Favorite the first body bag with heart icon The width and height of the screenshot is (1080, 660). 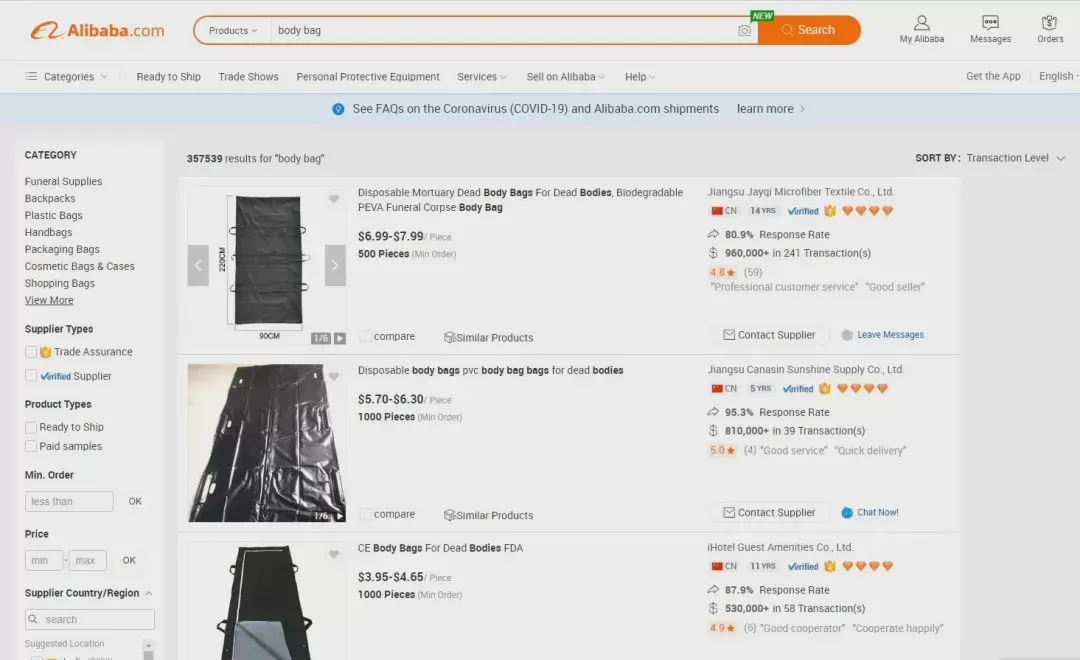click(333, 199)
